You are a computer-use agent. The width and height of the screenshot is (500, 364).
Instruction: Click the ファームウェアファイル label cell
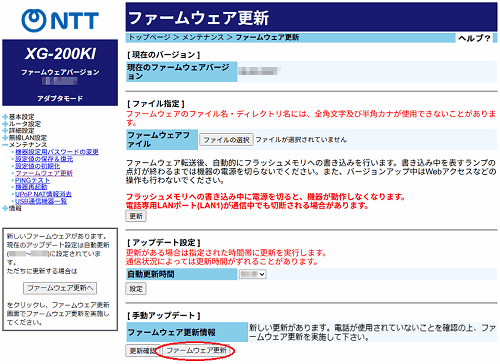pos(162,140)
